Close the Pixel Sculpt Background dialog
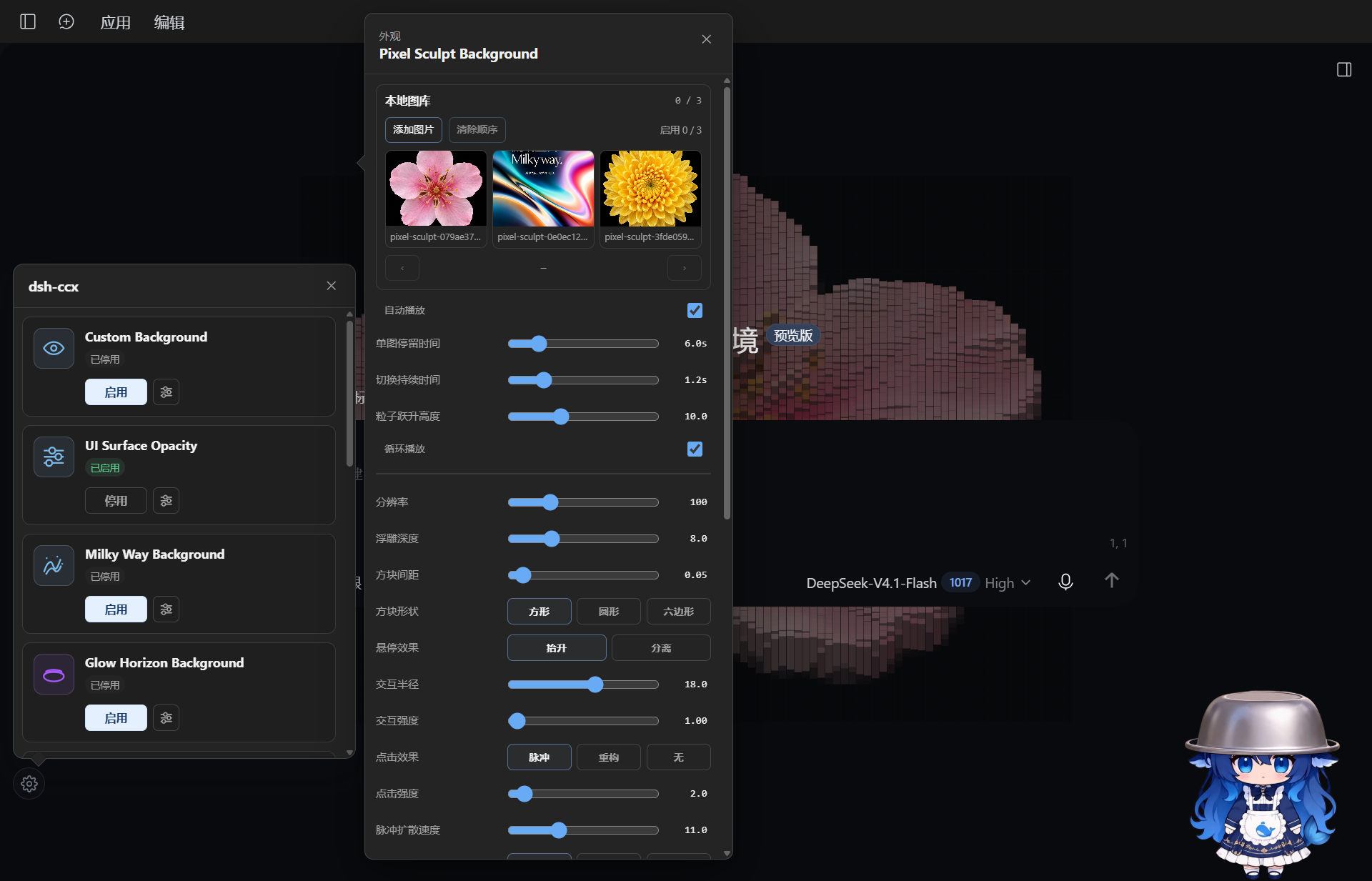The height and width of the screenshot is (881, 1372). coord(707,39)
